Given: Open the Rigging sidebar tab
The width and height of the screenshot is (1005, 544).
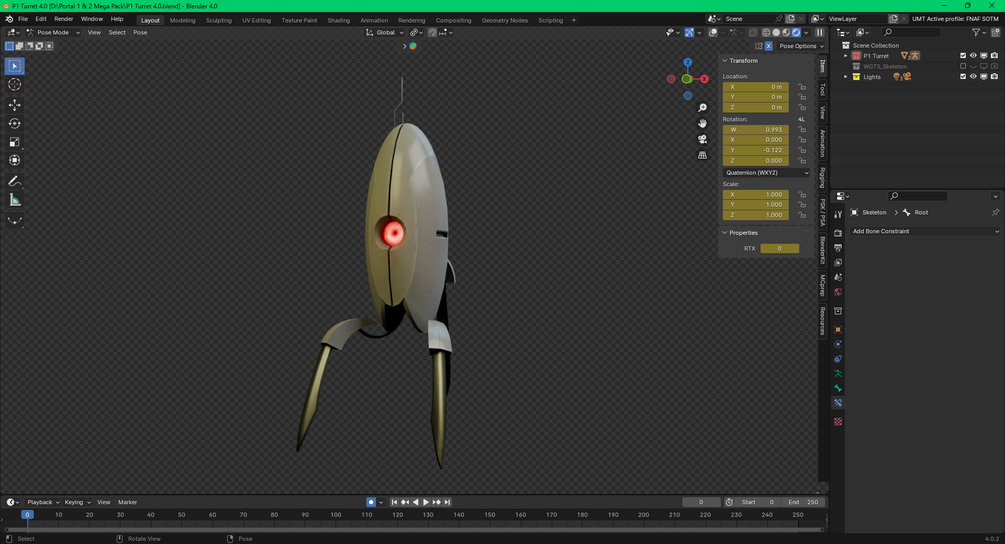Looking at the screenshot, I should (x=822, y=177).
